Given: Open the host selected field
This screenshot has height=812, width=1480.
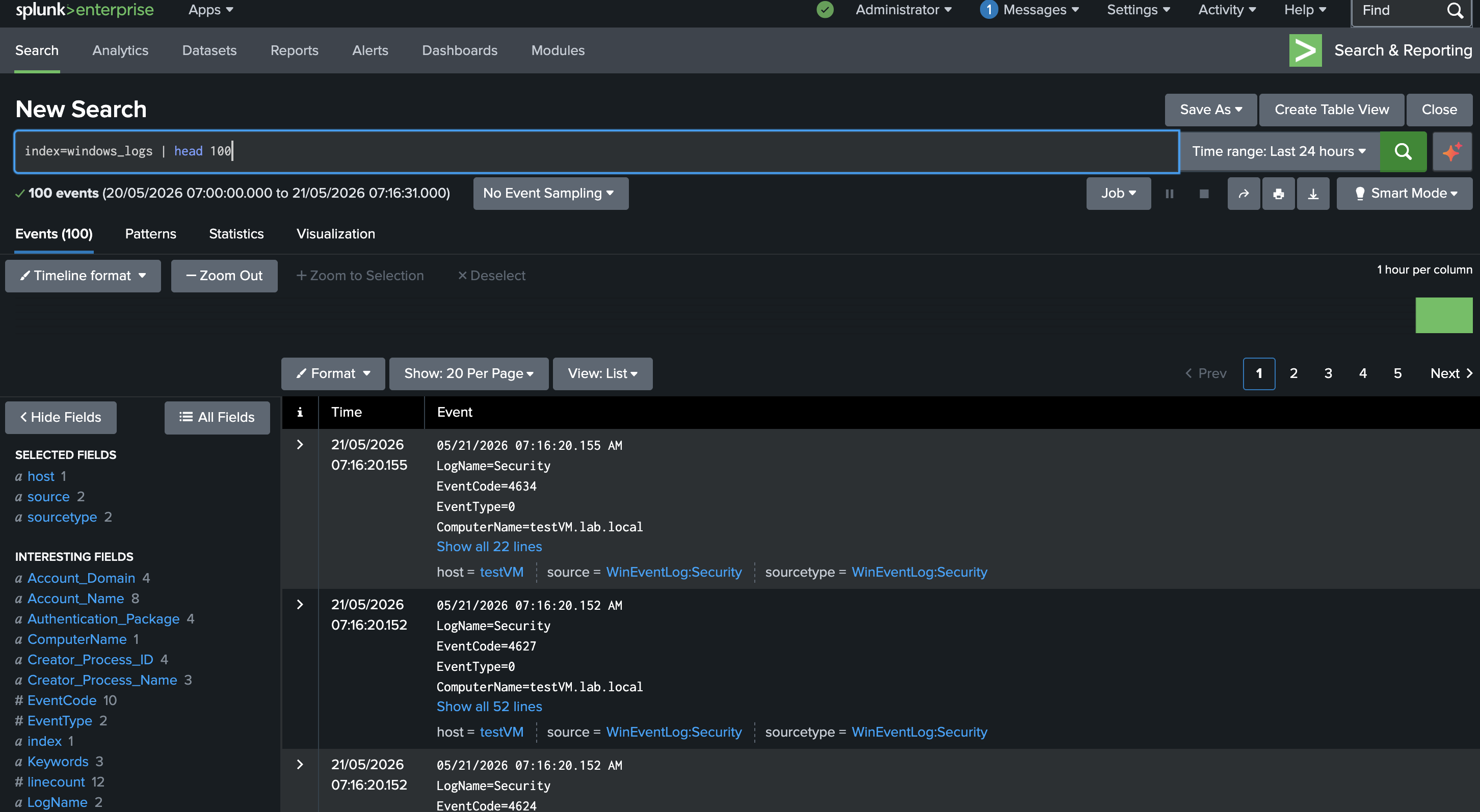Looking at the screenshot, I should (41, 477).
